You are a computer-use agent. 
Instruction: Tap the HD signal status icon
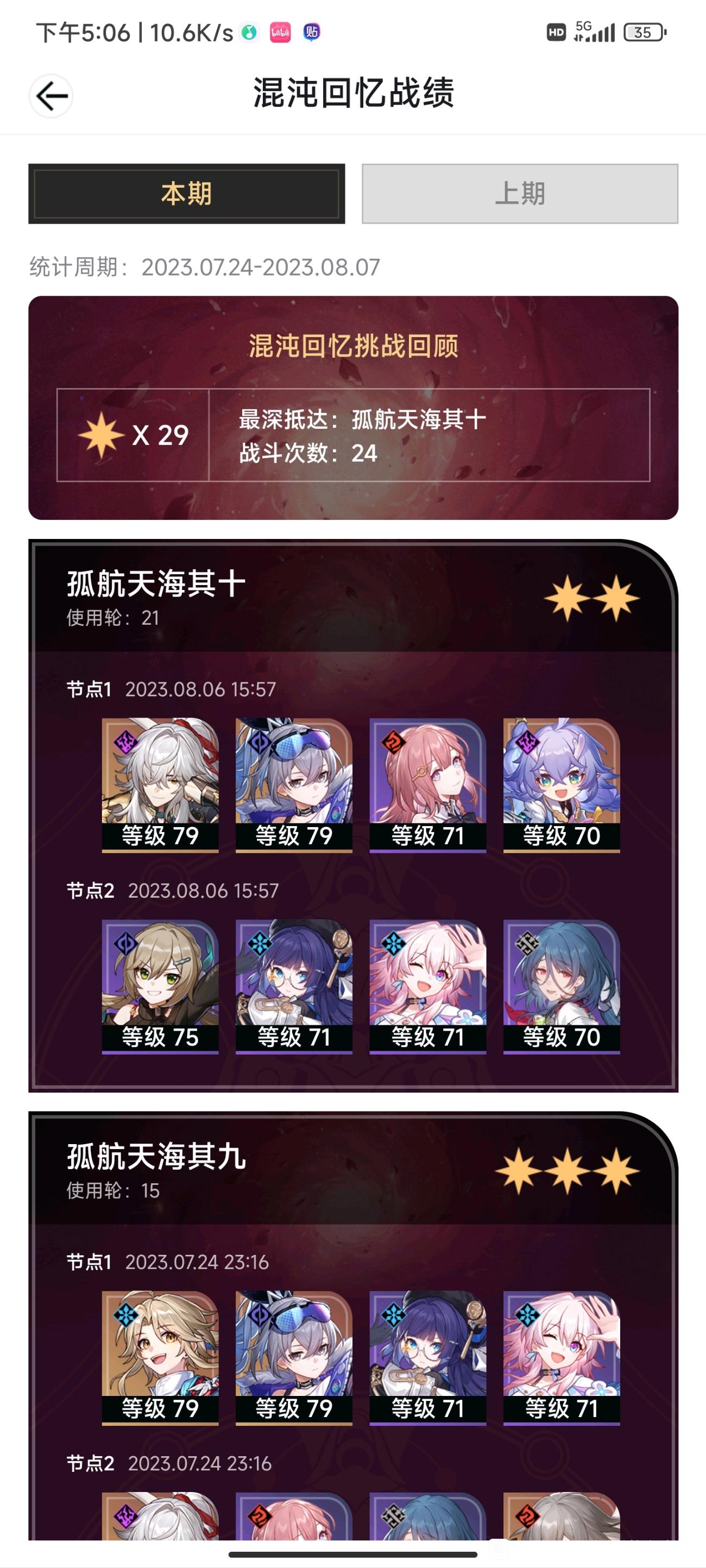pyautogui.click(x=556, y=32)
